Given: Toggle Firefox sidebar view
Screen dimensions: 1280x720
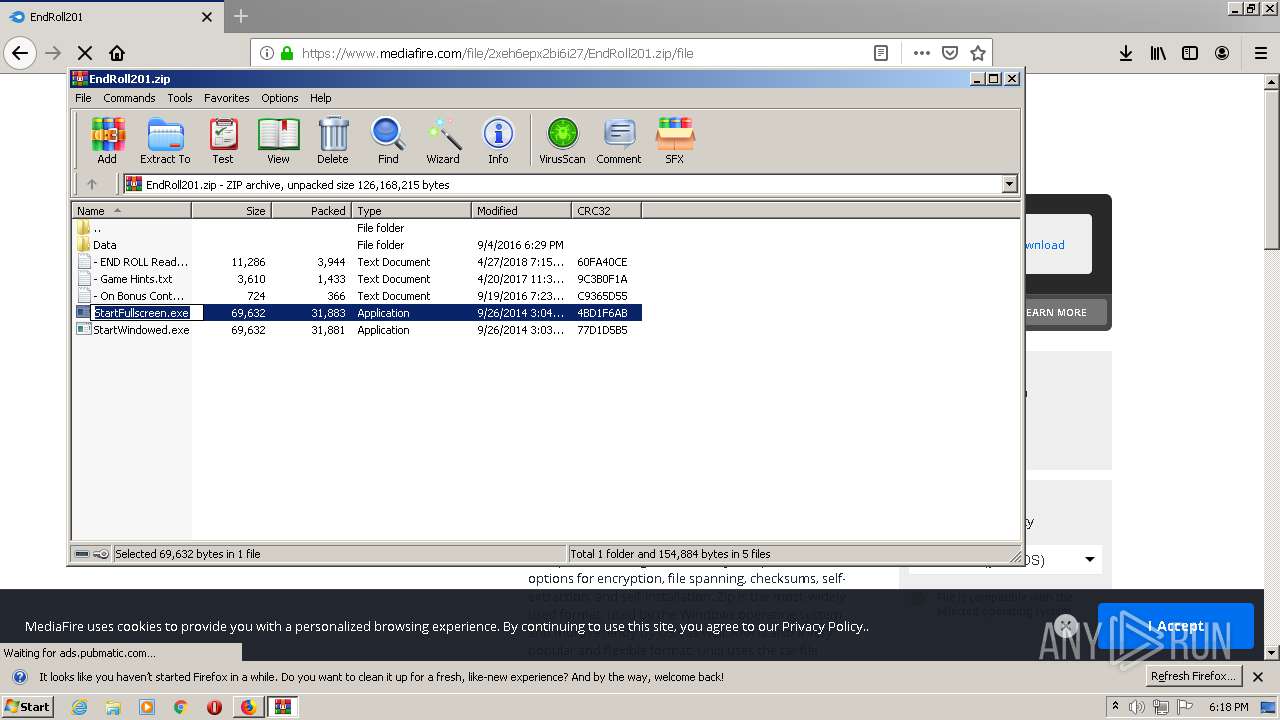Looking at the screenshot, I should point(1190,53).
